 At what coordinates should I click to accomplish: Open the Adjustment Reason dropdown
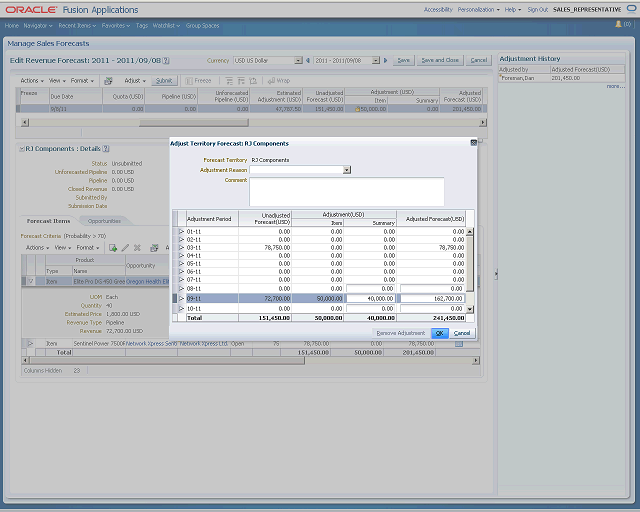click(347, 170)
